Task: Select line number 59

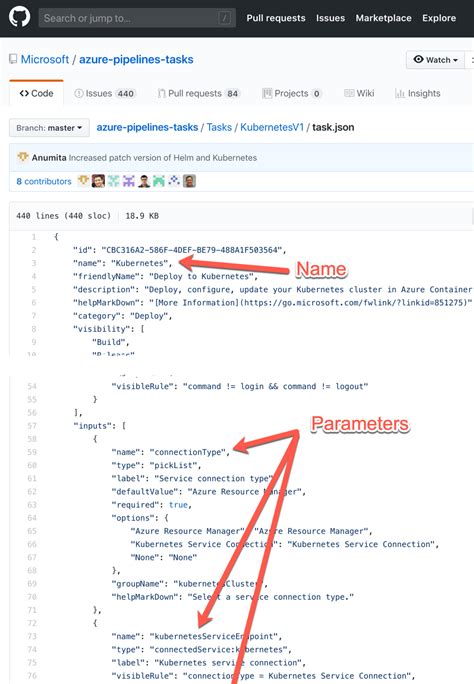Action: 32,452
